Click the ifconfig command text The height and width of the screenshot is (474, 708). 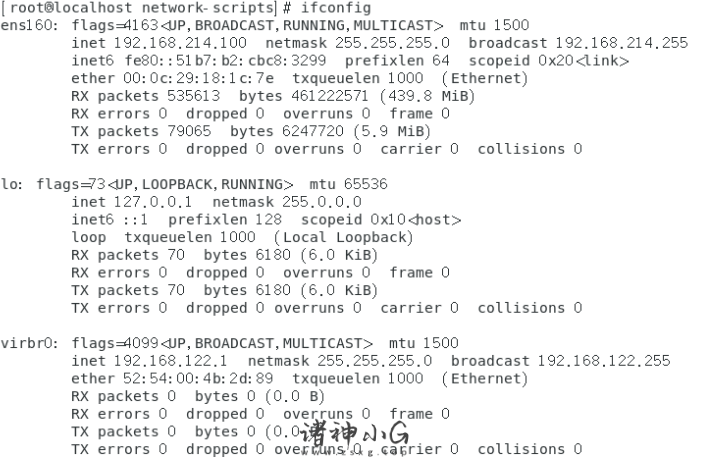336,8
